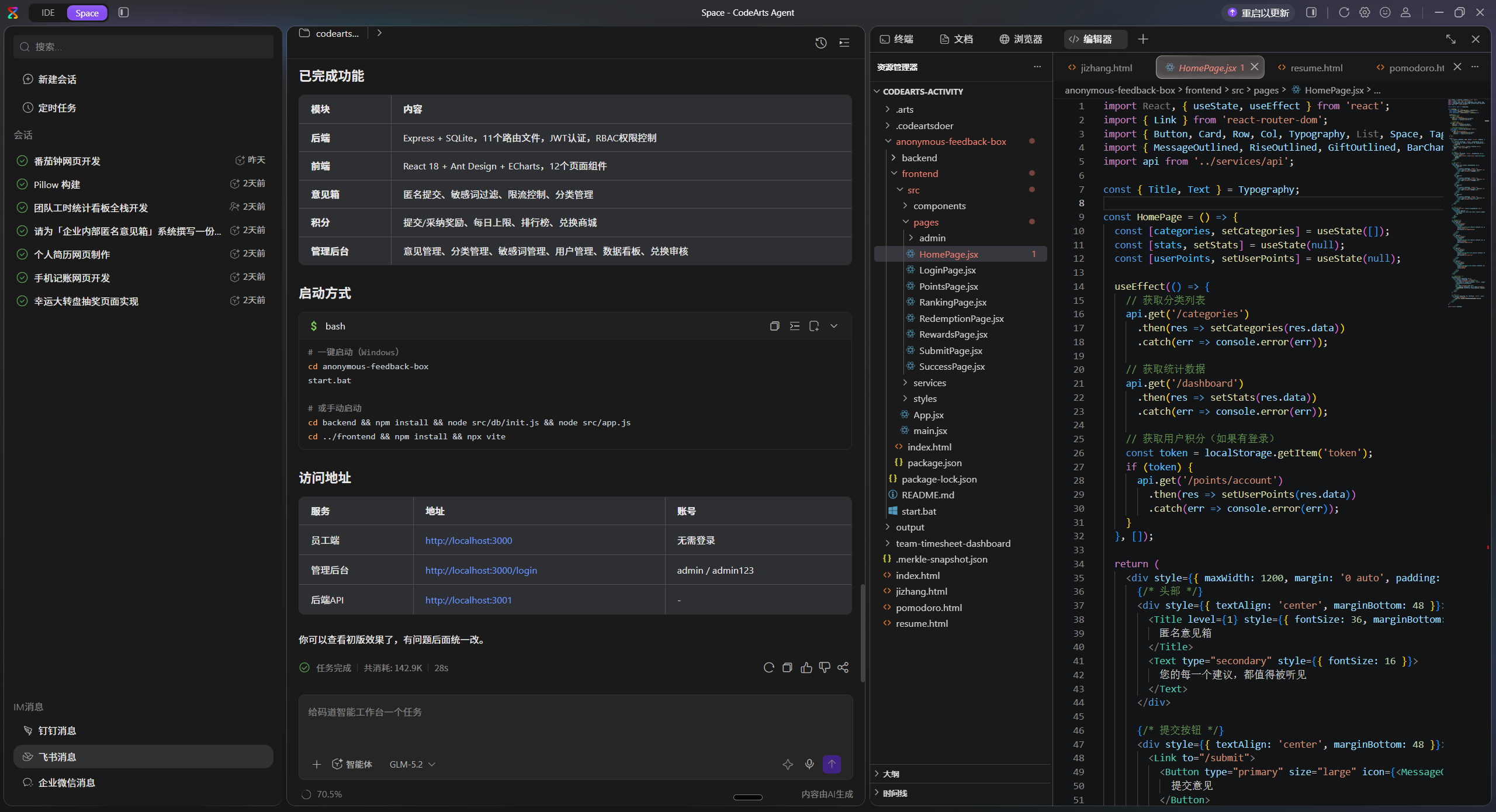Regenerate the response icon
The width and height of the screenshot is (1496, 812).
pos(768,668)
